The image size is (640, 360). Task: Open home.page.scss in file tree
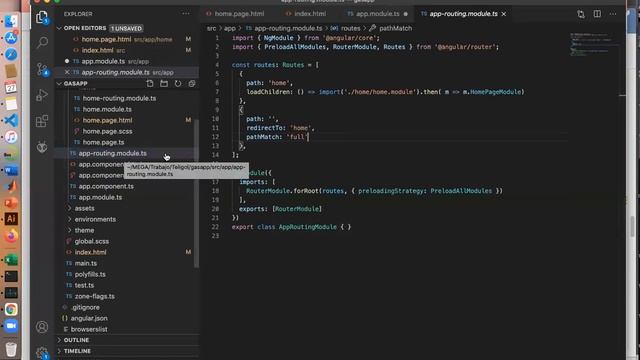coord(107,131)
